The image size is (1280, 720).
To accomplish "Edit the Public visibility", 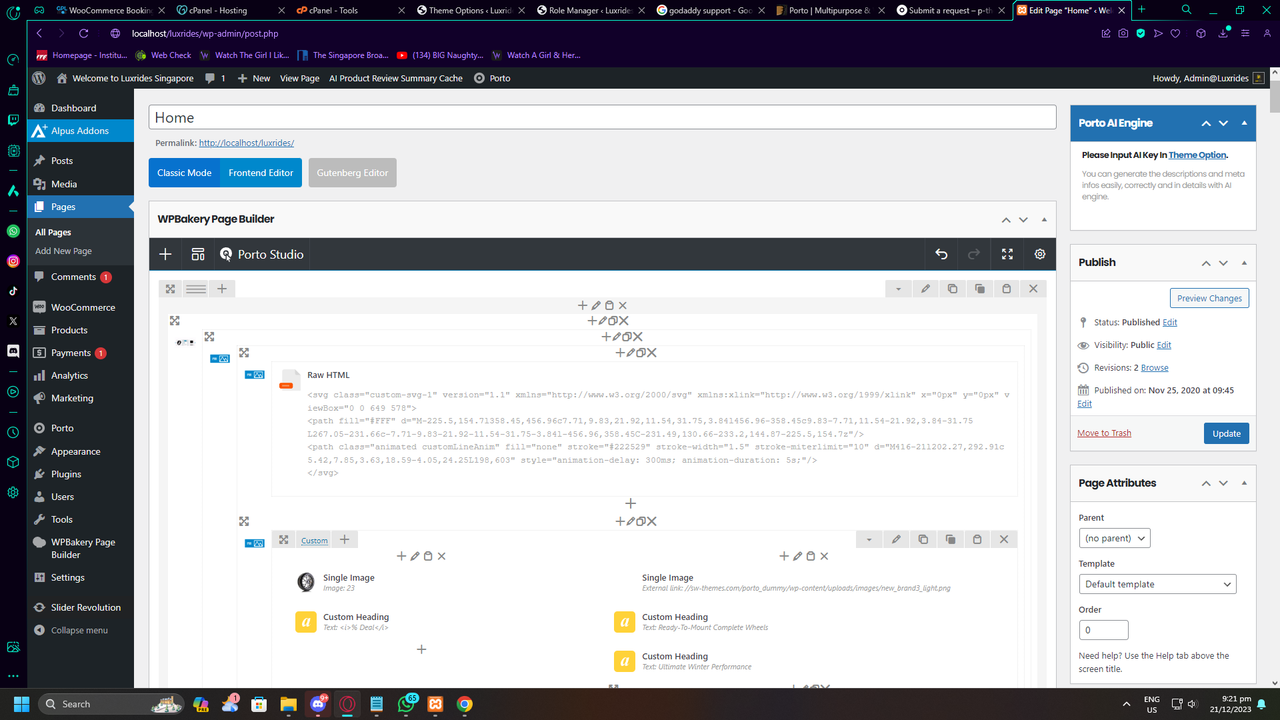I will point(1164,345).
